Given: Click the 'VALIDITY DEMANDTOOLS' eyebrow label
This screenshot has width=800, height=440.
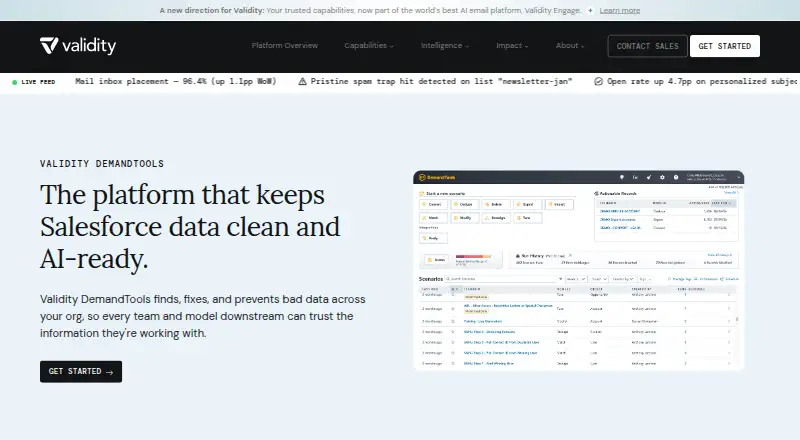Looking at the screenshot, I should 102,164.
